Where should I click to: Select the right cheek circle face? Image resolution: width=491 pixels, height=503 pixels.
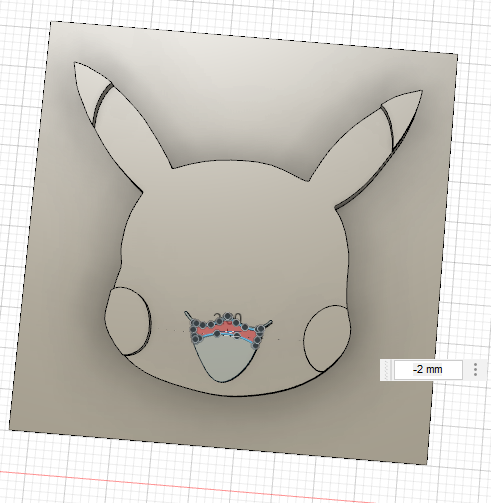327,338
